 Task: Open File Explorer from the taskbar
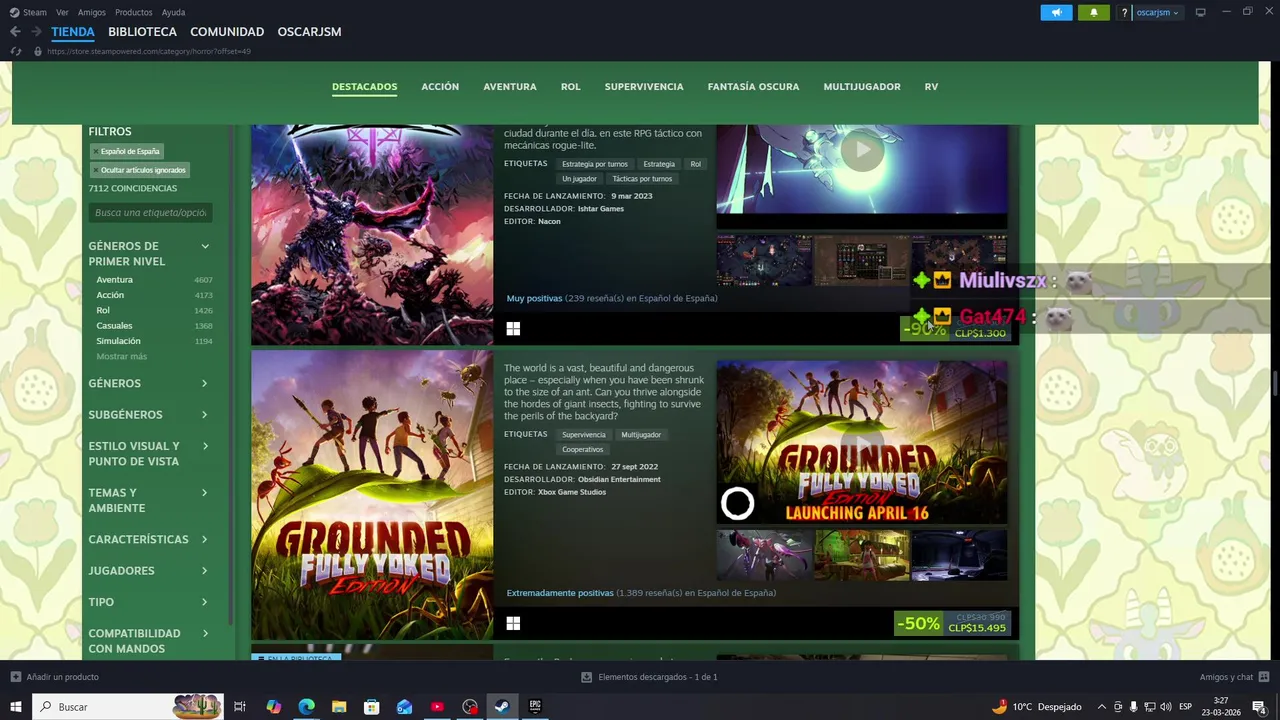coord(339,707)
